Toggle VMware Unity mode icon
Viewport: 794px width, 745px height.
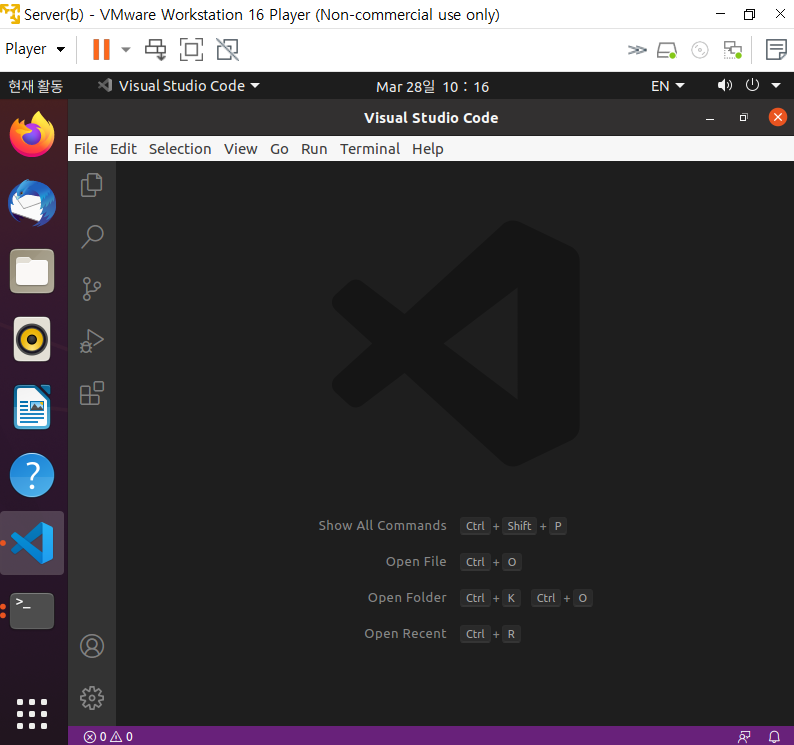tap(227, 50)
